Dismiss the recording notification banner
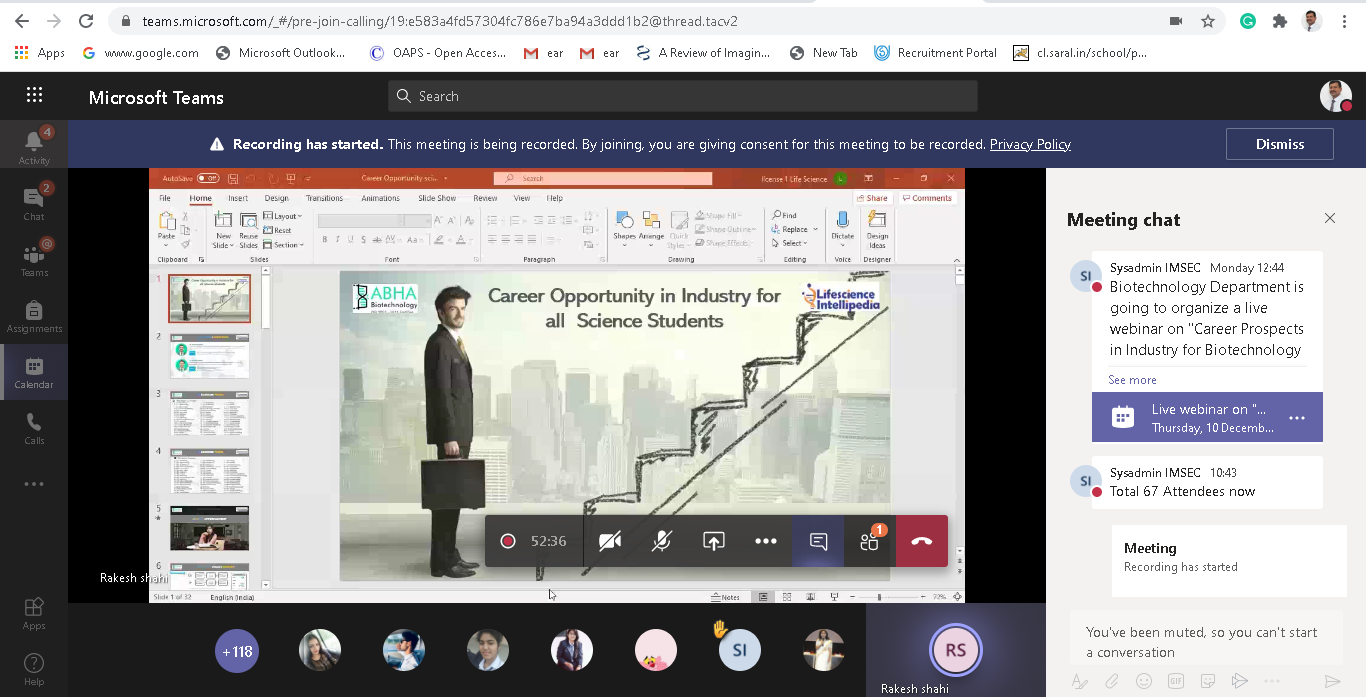The width and height of the screenshot is (1366, 697). pyautogui.click(x=1279, y=144)
